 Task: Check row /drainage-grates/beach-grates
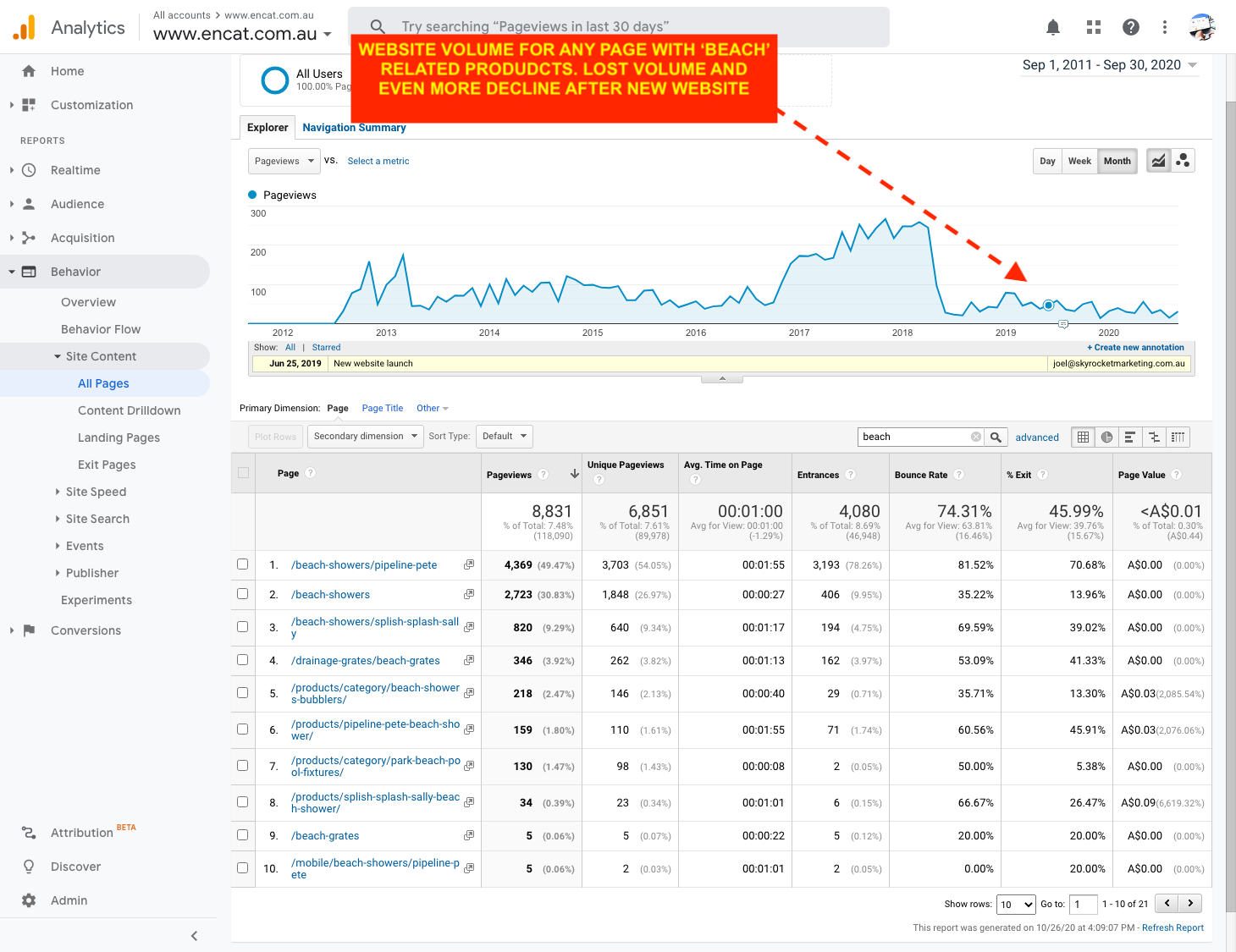coord(243,659)
